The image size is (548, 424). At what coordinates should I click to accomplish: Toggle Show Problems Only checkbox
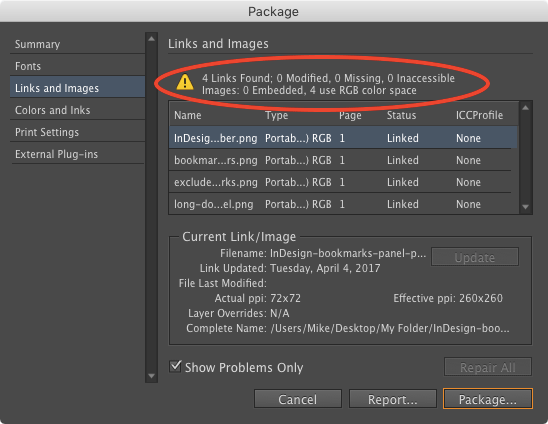click(x=175, y=367)
